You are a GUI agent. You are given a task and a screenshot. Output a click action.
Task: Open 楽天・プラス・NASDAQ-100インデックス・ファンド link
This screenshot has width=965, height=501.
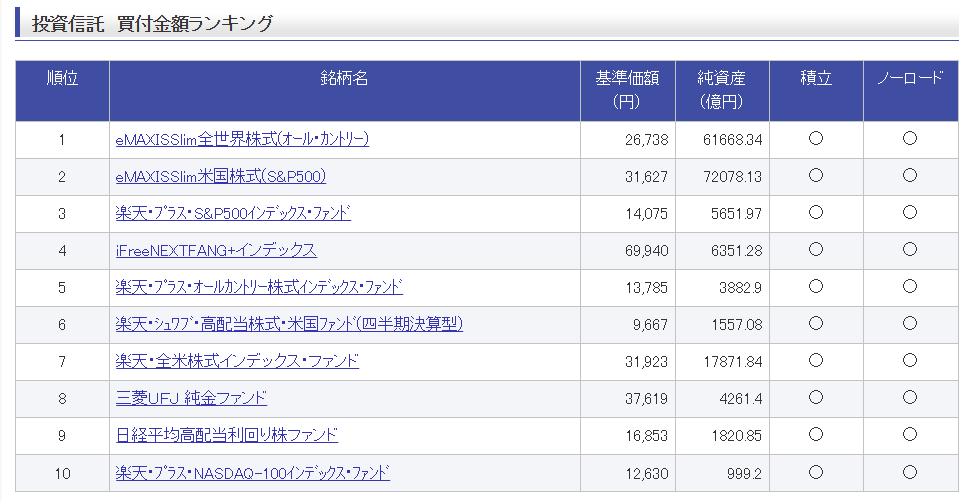(x=252, y=473)
